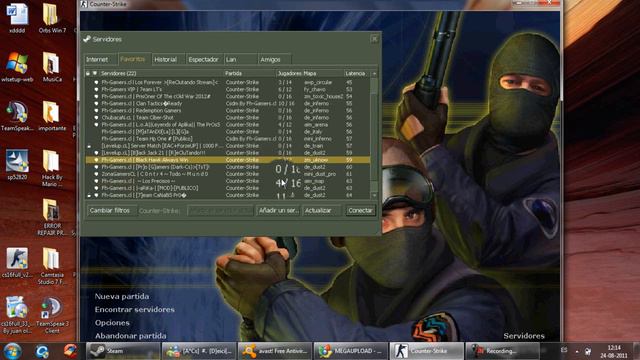This screenshot has height=360, width=640.
Task: Switch to the Favoritos tab
Action: [133, 59]
